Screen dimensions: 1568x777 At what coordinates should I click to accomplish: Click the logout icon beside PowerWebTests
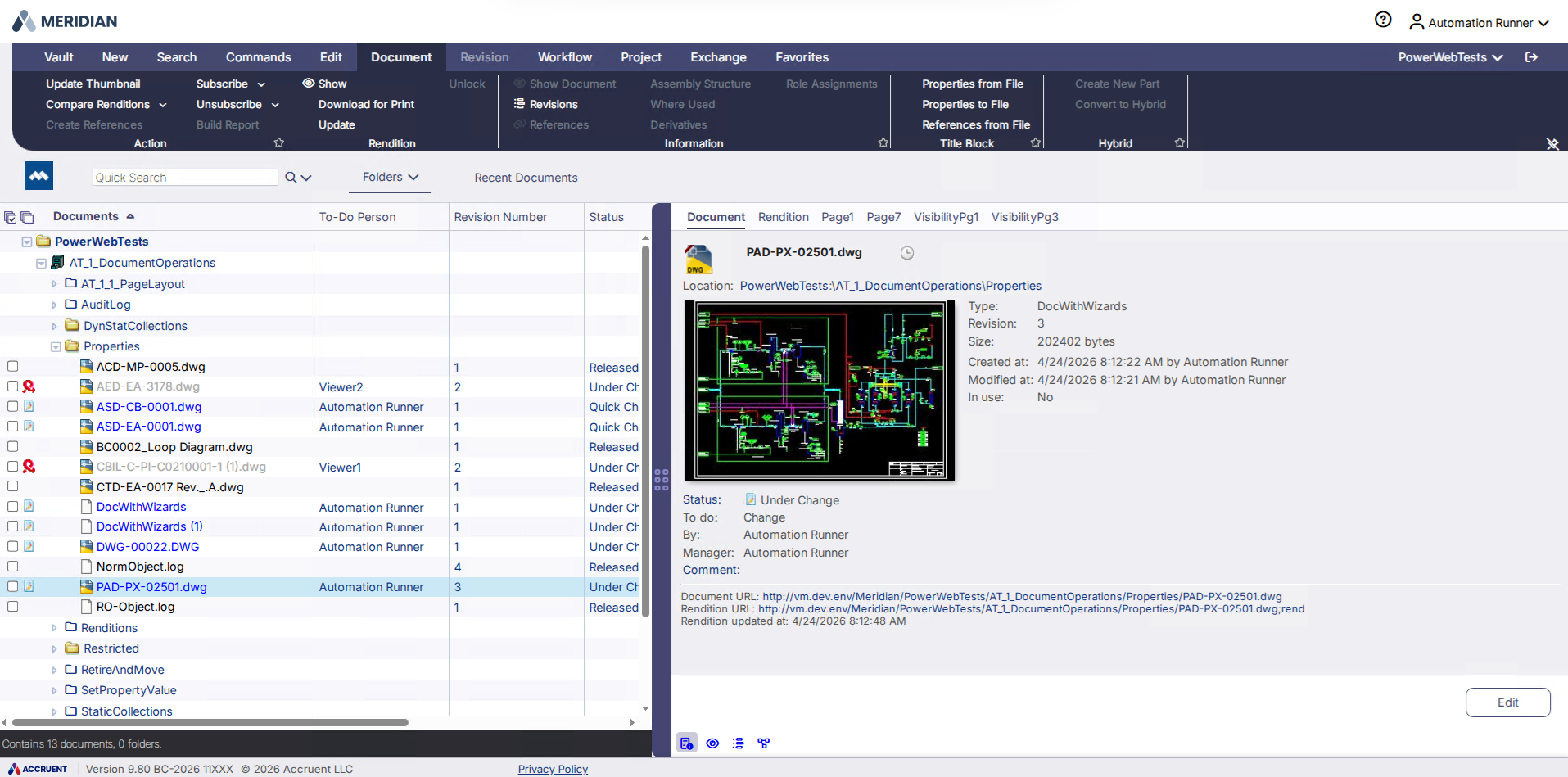click(x=1531, y=57)
